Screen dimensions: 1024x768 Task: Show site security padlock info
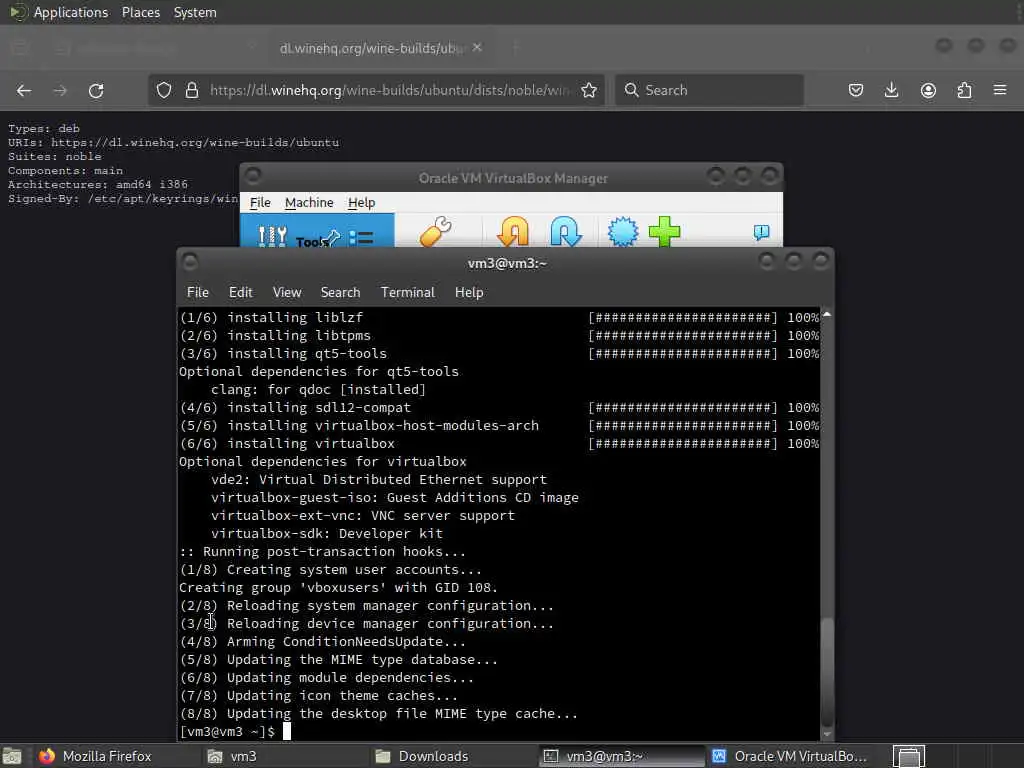point(191,90)
